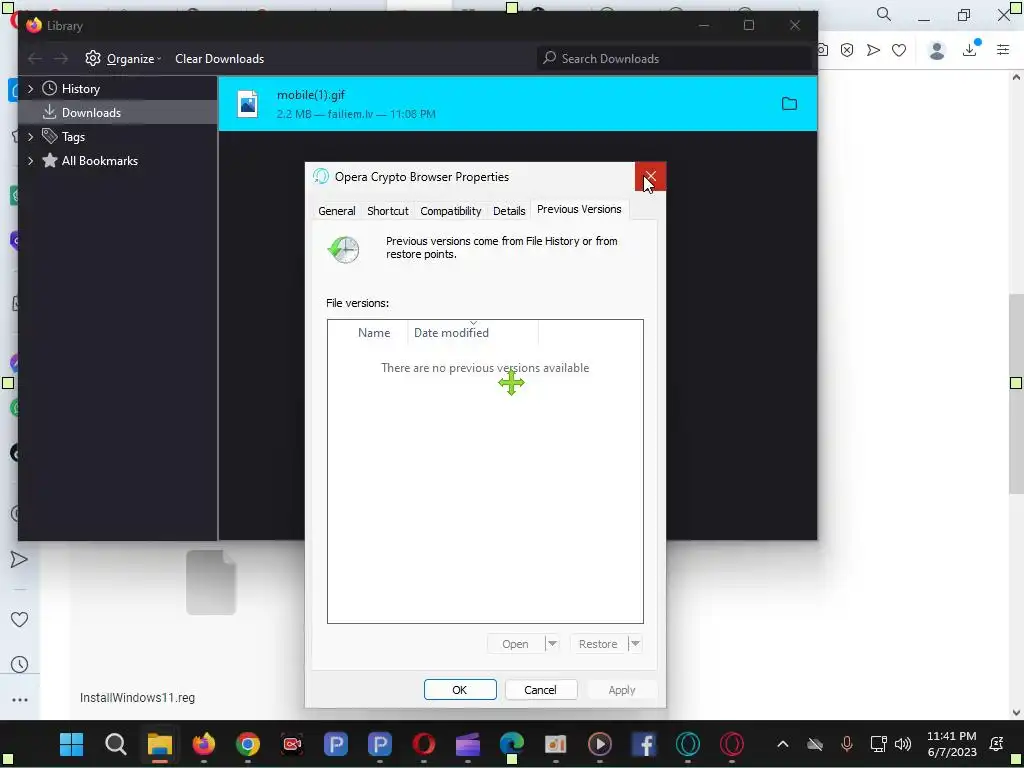Select Downloads in Library sidebar

coord(118,112)
